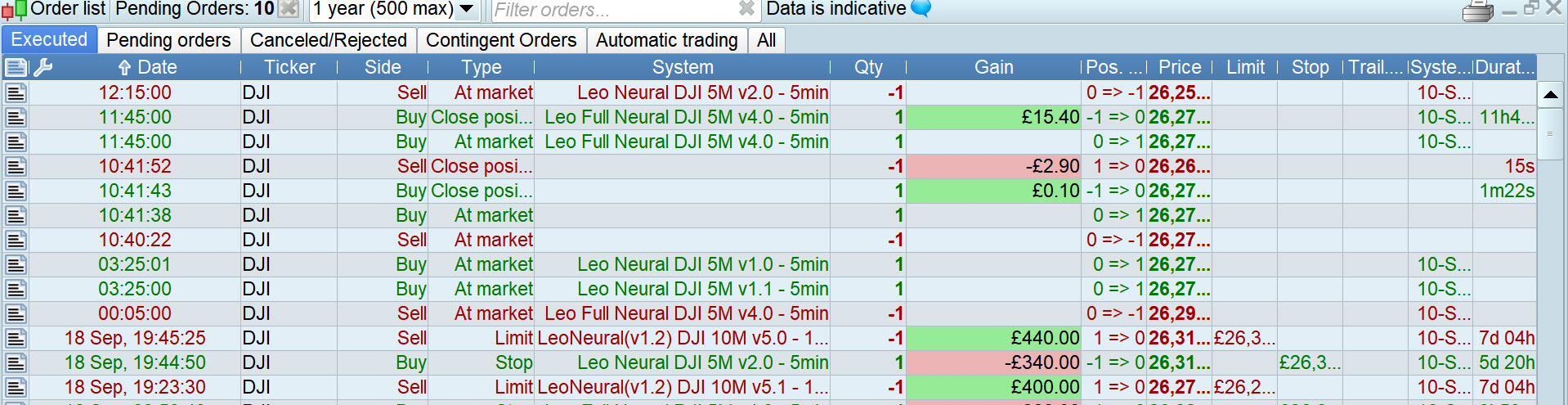Screen dimensions: 1568x405
Task: Click the -£340.00 gain cell
Action: [994, 362]
